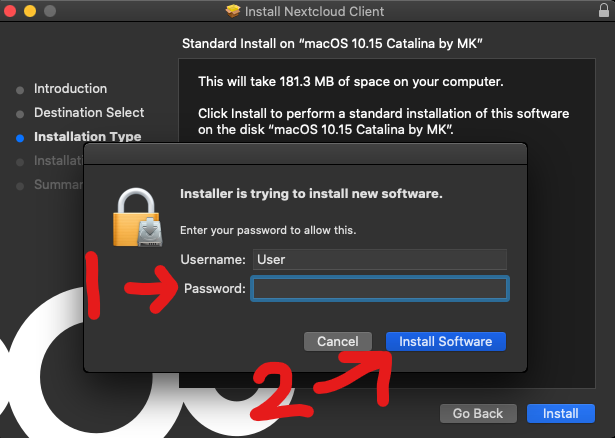This screenshot has height=438, width=615.
Task: Click the "Installer is trying to install" heading
Action: click(310, 193)
